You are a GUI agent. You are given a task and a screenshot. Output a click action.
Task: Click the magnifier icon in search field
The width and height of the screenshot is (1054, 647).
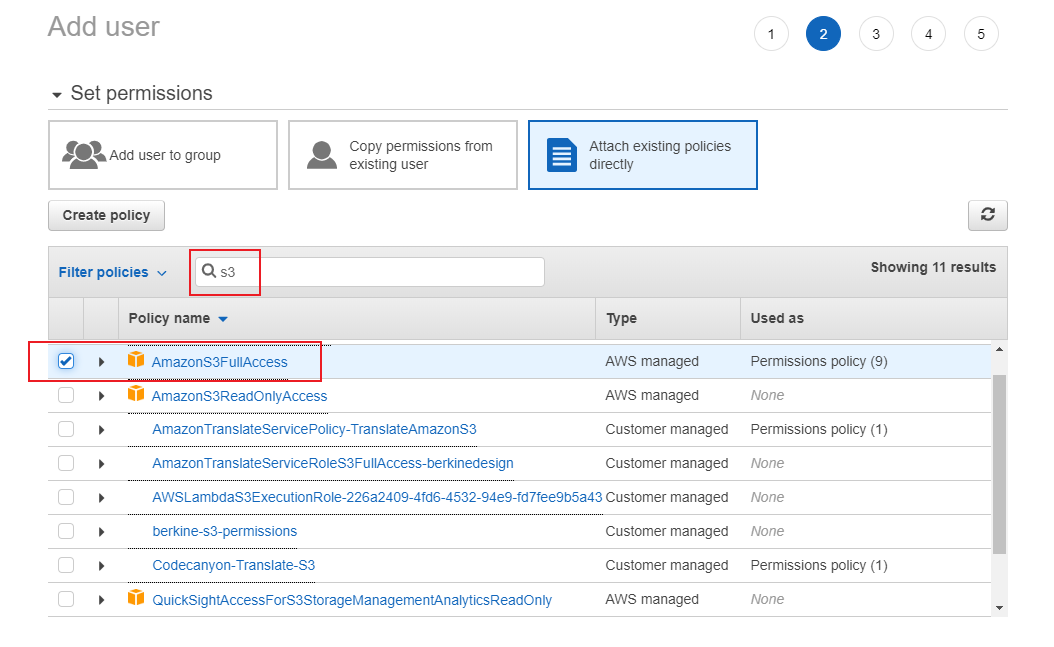point(209,271)
